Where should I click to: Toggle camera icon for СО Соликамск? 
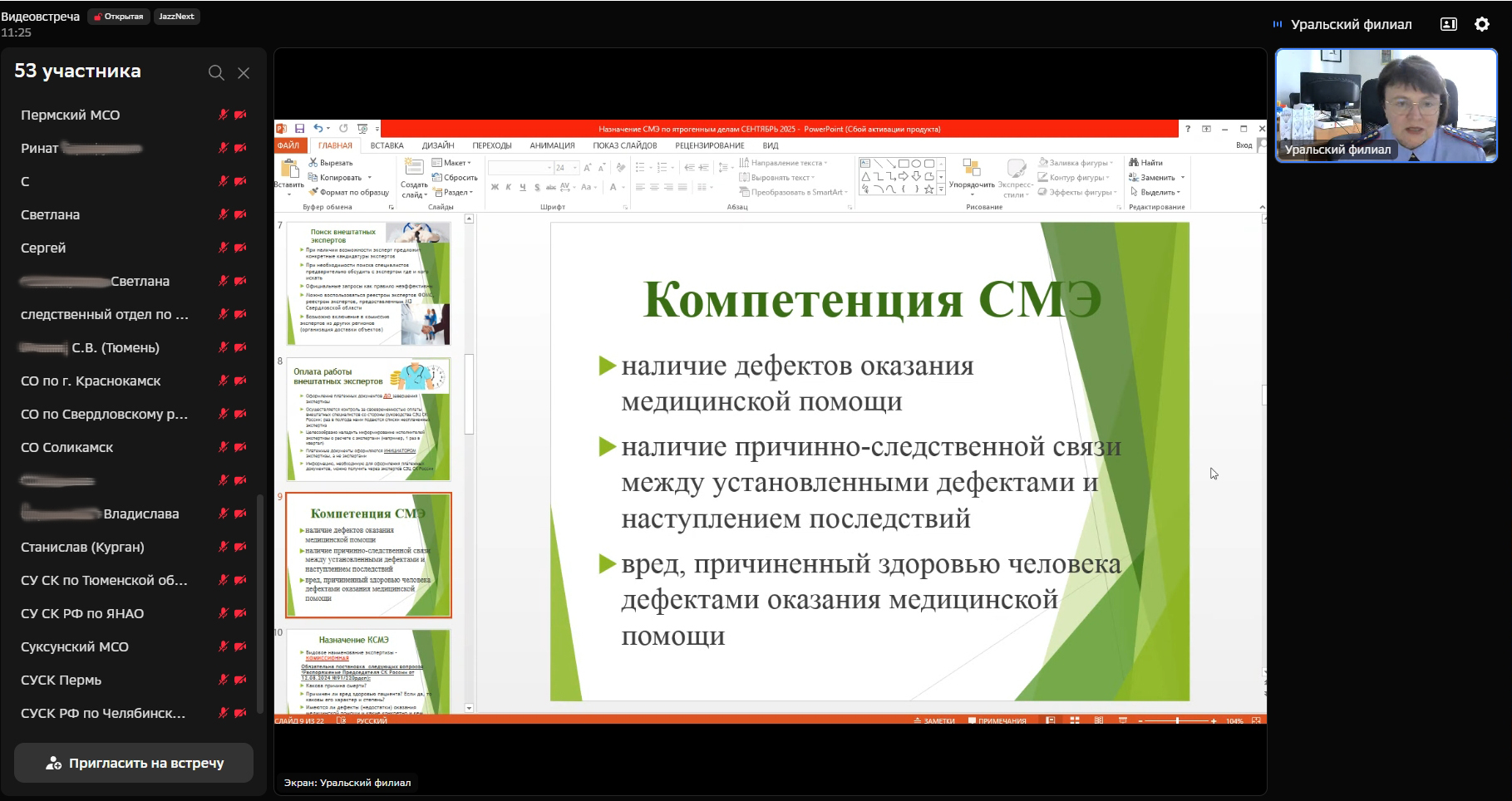point(240,447)
